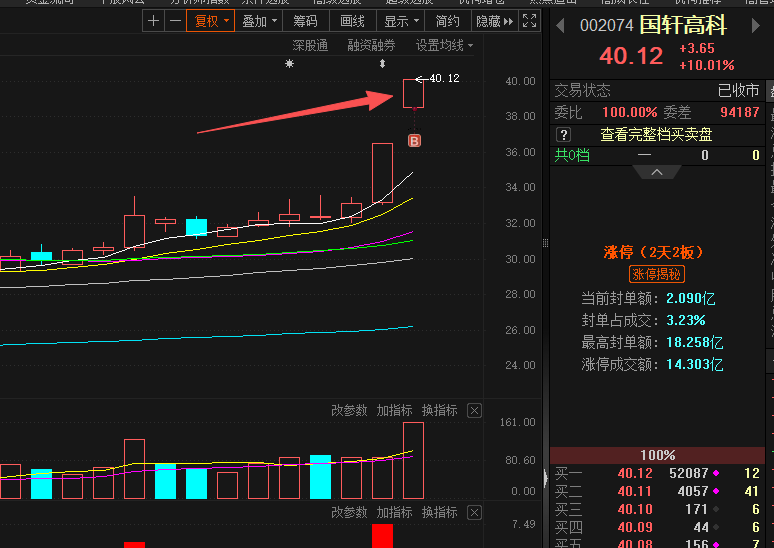This screenshot has width=774, height=548.
Task: Click the panel splitter handle between chart and quotes
Action: point(545,243)
